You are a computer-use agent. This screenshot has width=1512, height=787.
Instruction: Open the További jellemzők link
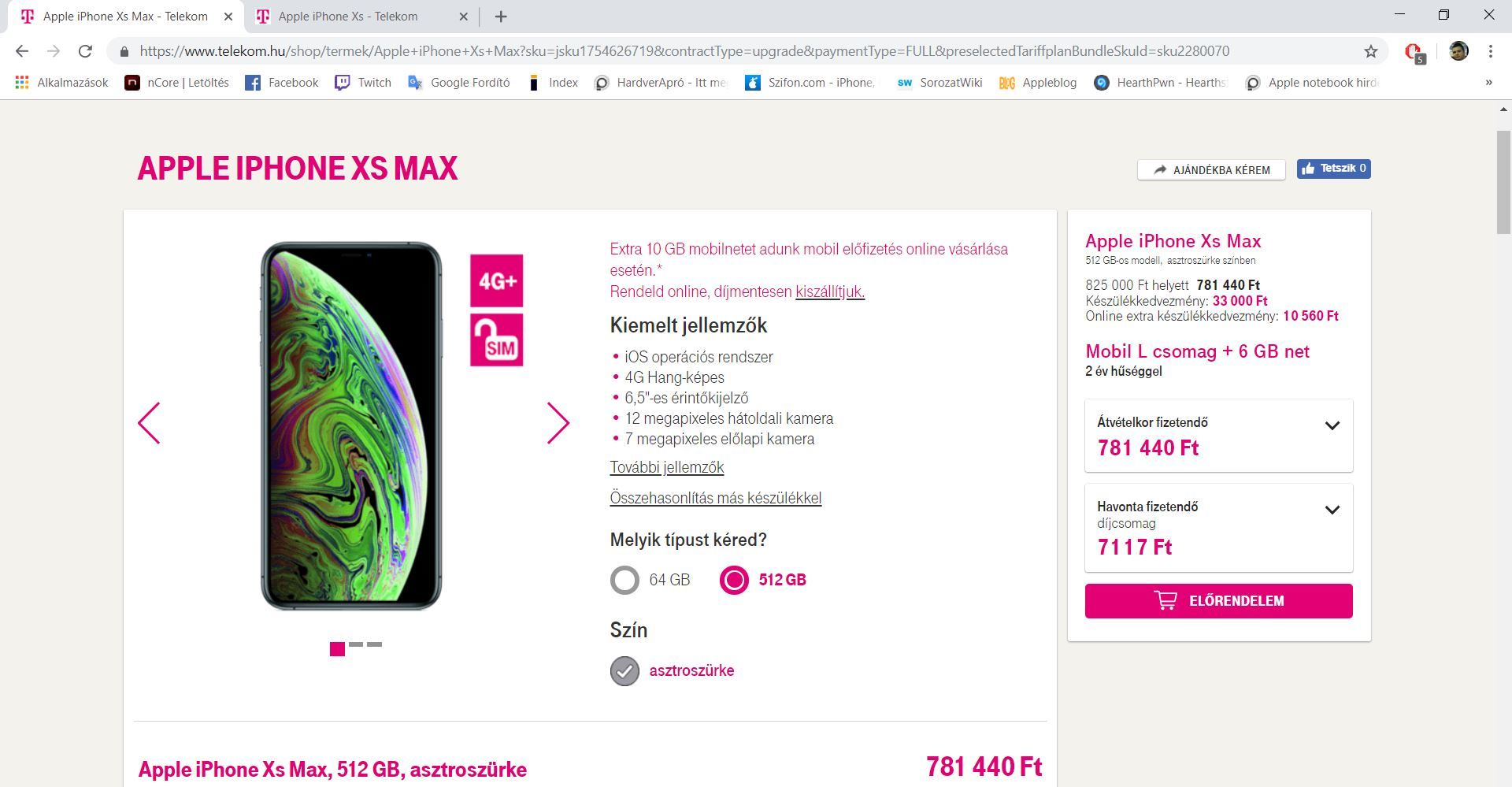(x=667, y=467)
